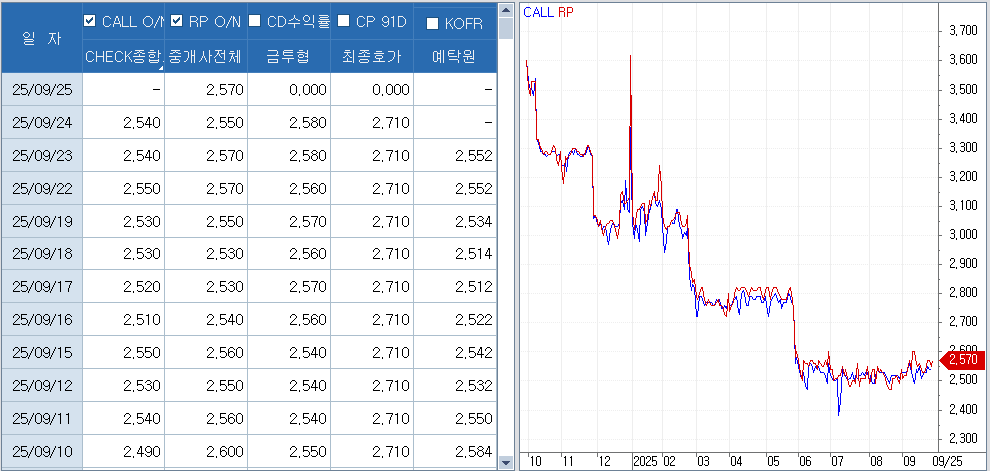This screenshot has width=990, height=471.
Task: Select the 25/09/25 date row
Action: click(x=41, y=89)
